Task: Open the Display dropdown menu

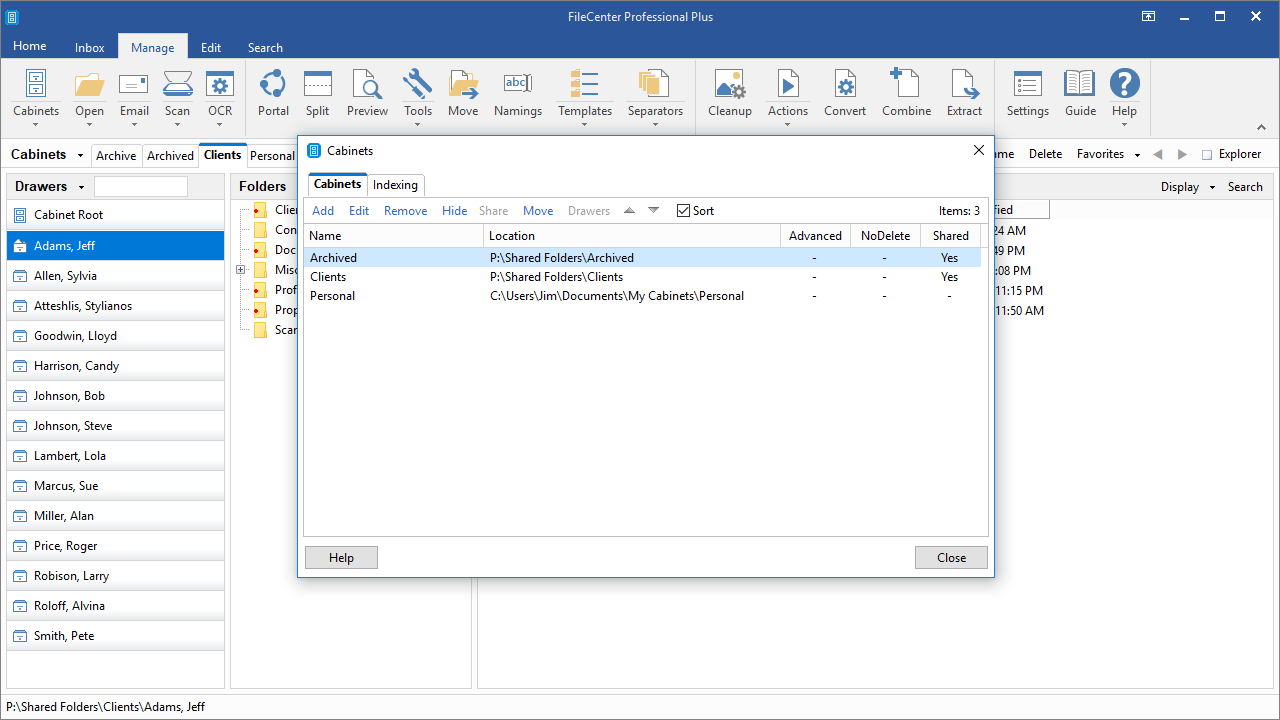Action: (1188, 187)
